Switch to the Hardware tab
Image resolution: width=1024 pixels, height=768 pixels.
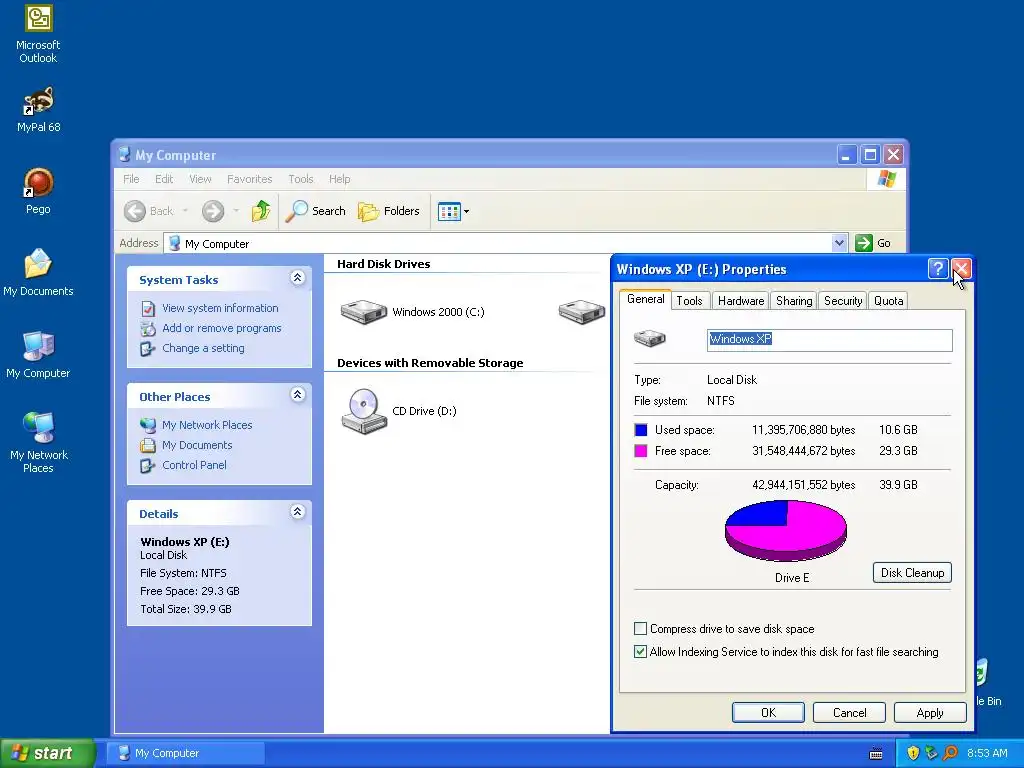point(741,300)
